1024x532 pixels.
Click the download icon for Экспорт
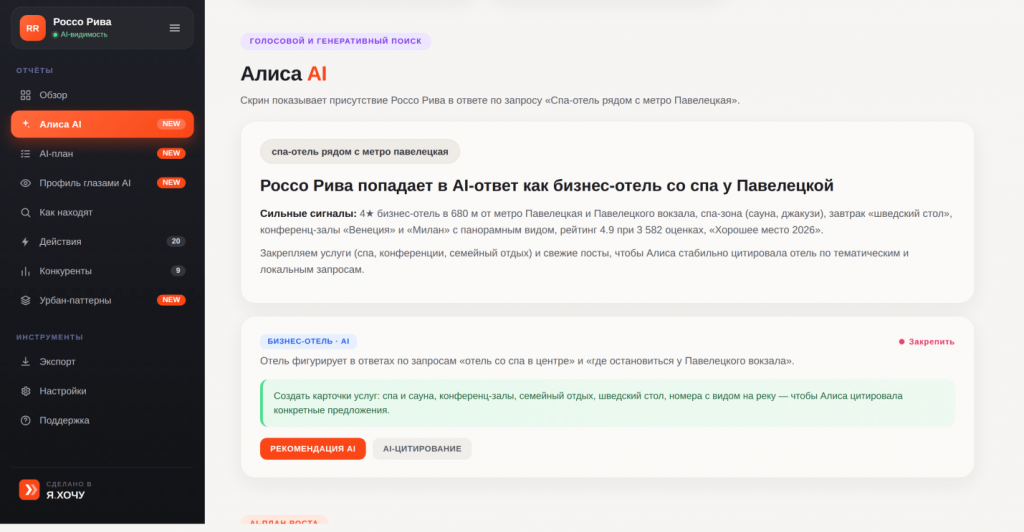point(25,362)
